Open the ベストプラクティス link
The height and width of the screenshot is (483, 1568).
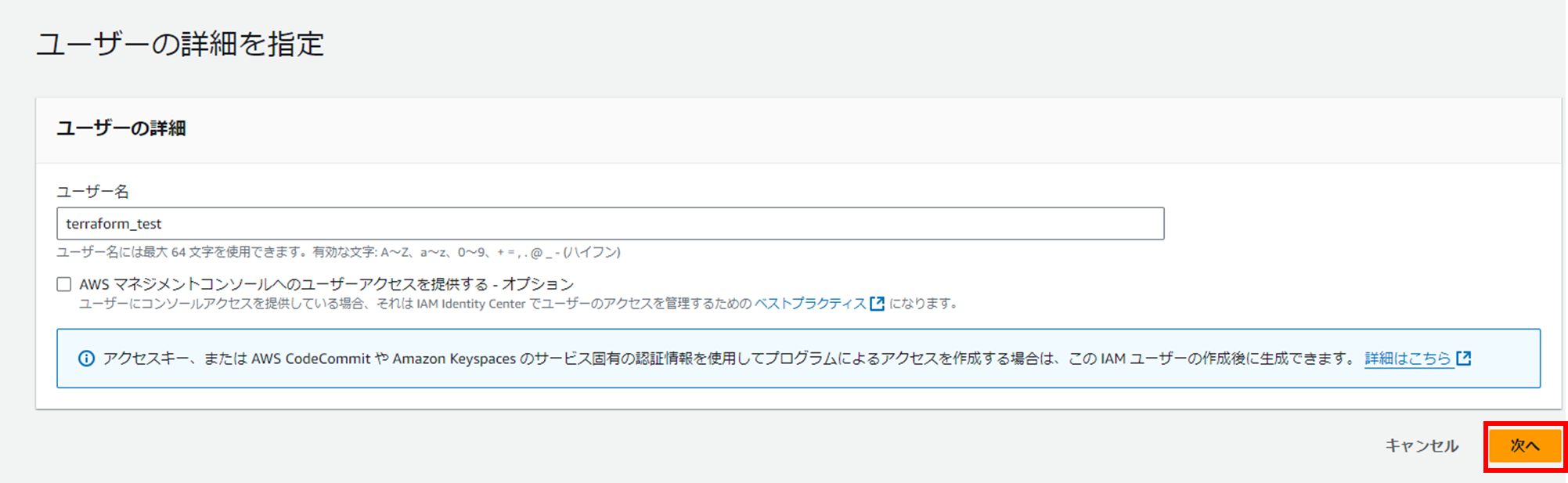coord(809,304)
